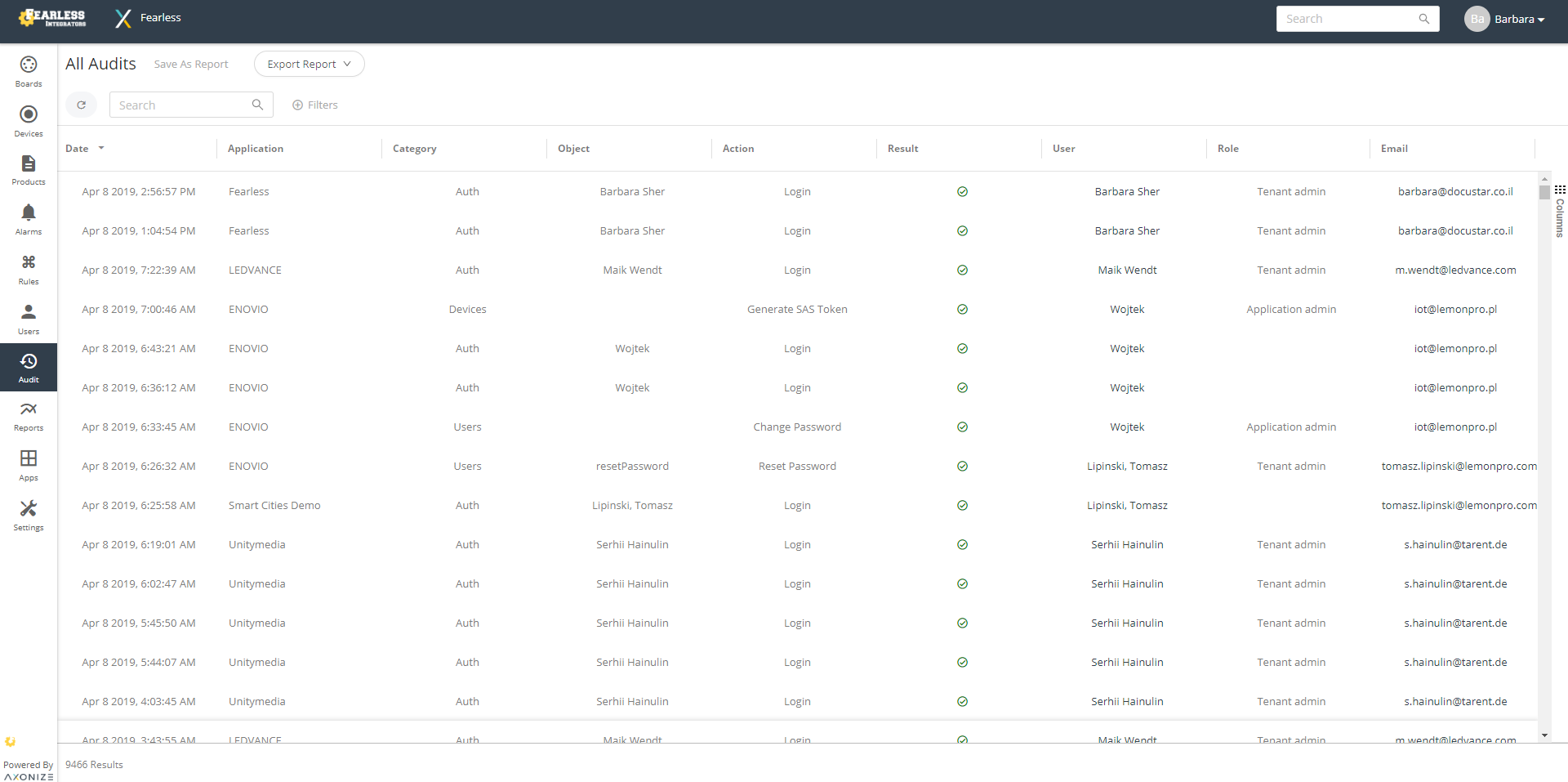1568x782 pixels.
Task: Open the Reports section
Action: 29,417
